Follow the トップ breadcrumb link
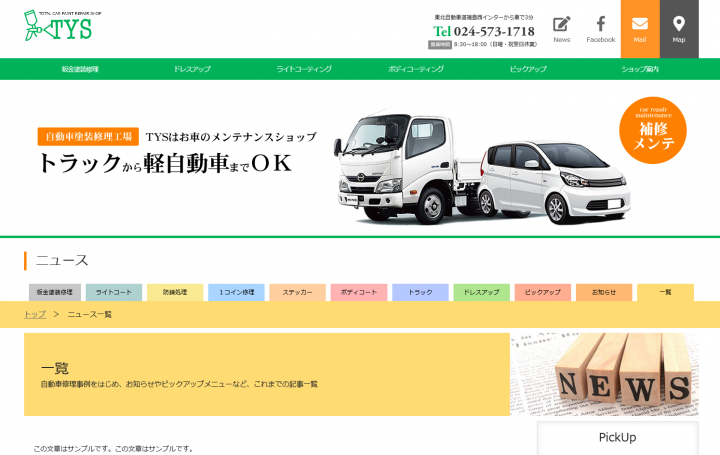 click(35, 315)
